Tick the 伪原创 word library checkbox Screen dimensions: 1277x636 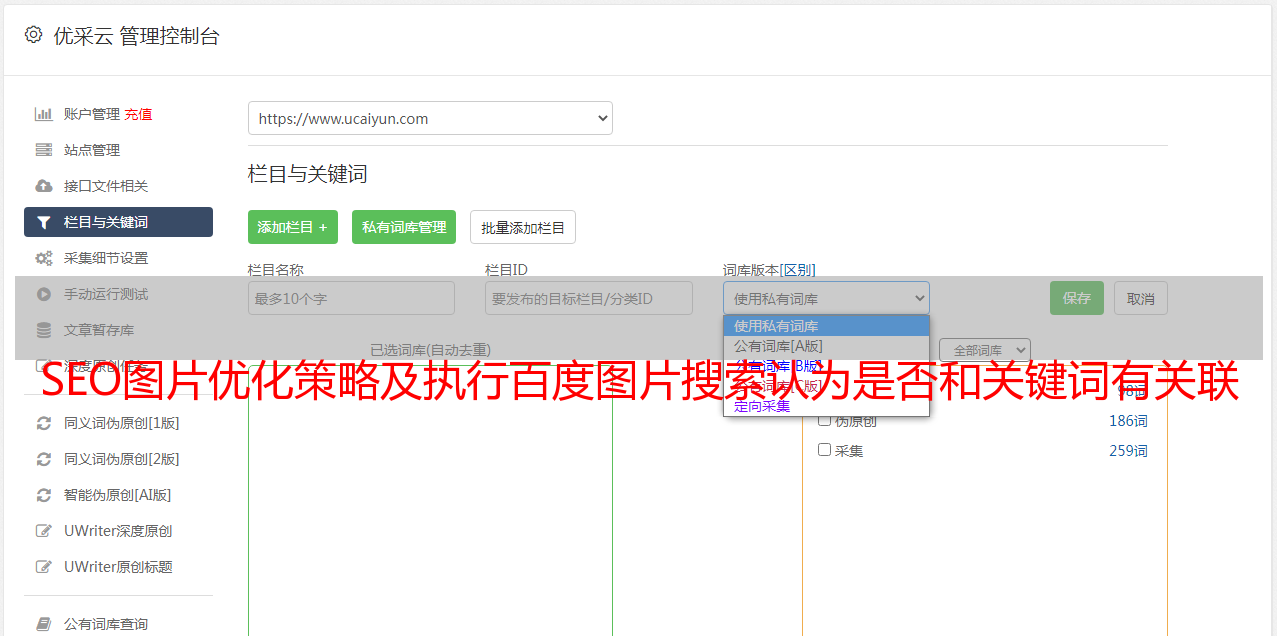(825, 421)
